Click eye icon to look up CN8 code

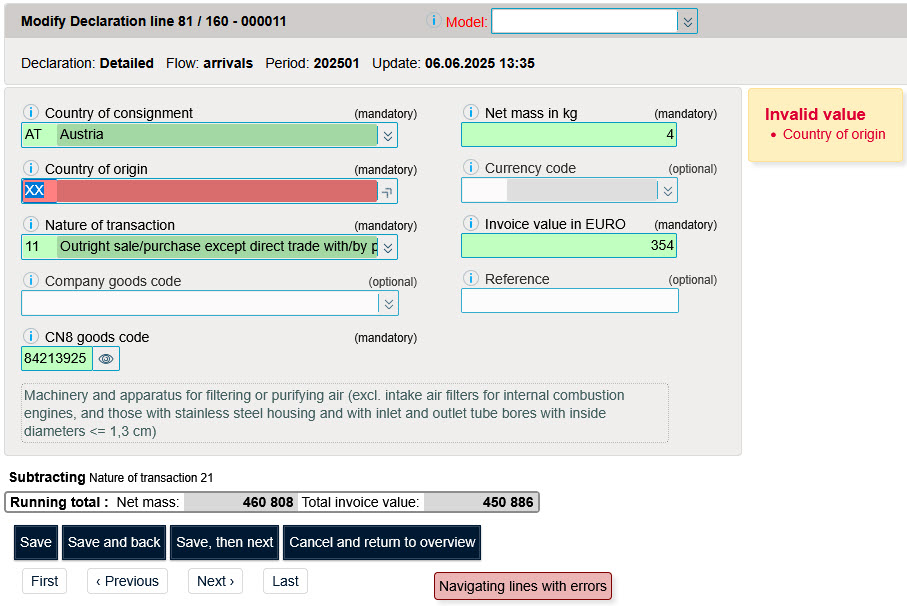pyautogui.click(x=106, y=358)
